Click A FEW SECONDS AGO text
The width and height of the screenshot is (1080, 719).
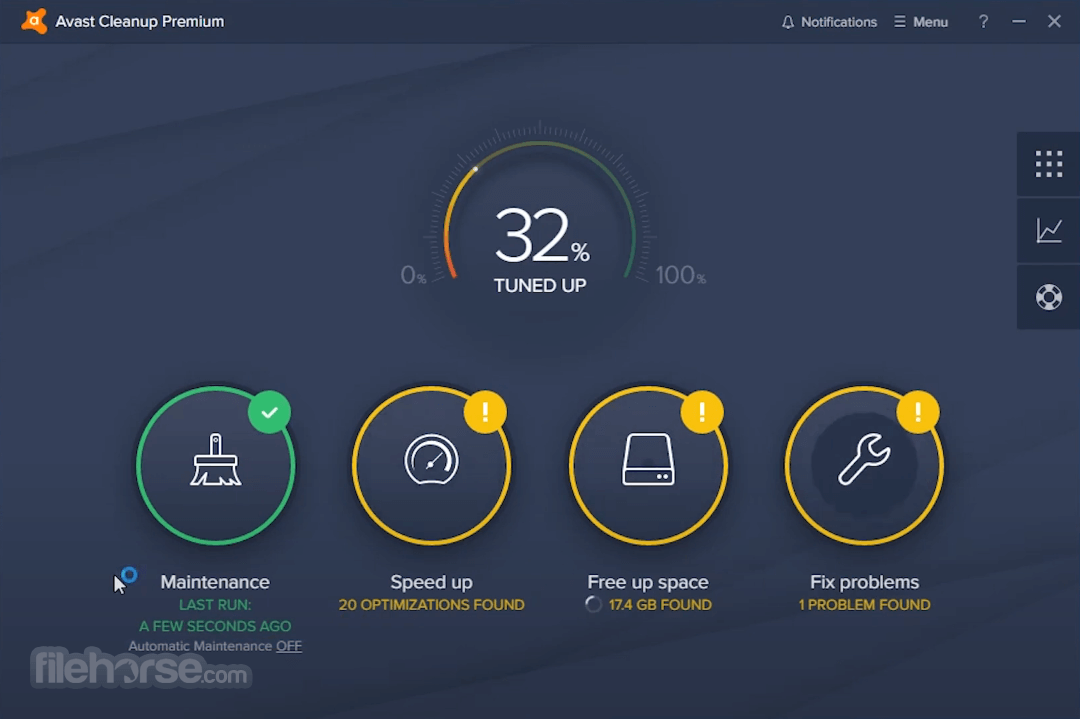[215, 626]
